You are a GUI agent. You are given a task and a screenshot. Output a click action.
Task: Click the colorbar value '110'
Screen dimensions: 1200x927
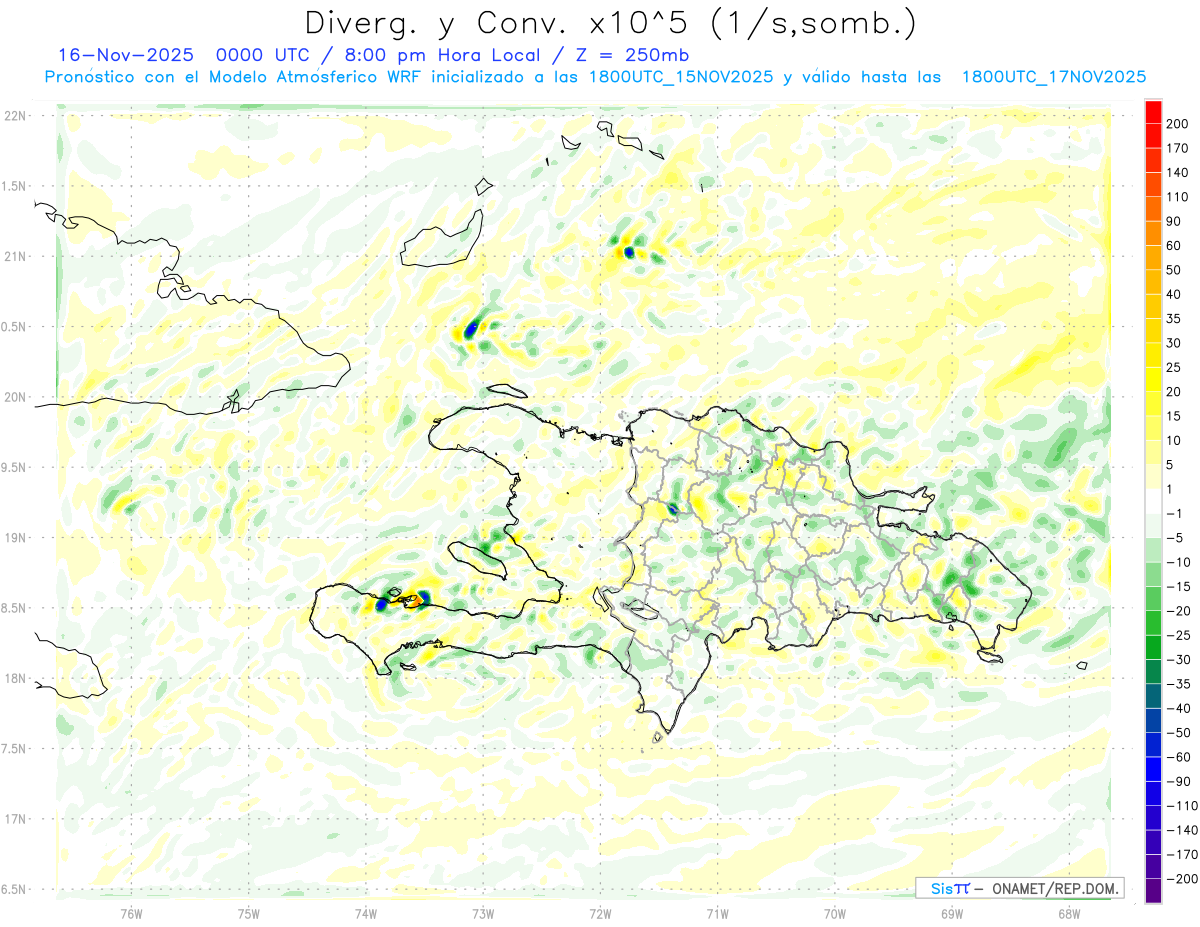coord(1179,197)
